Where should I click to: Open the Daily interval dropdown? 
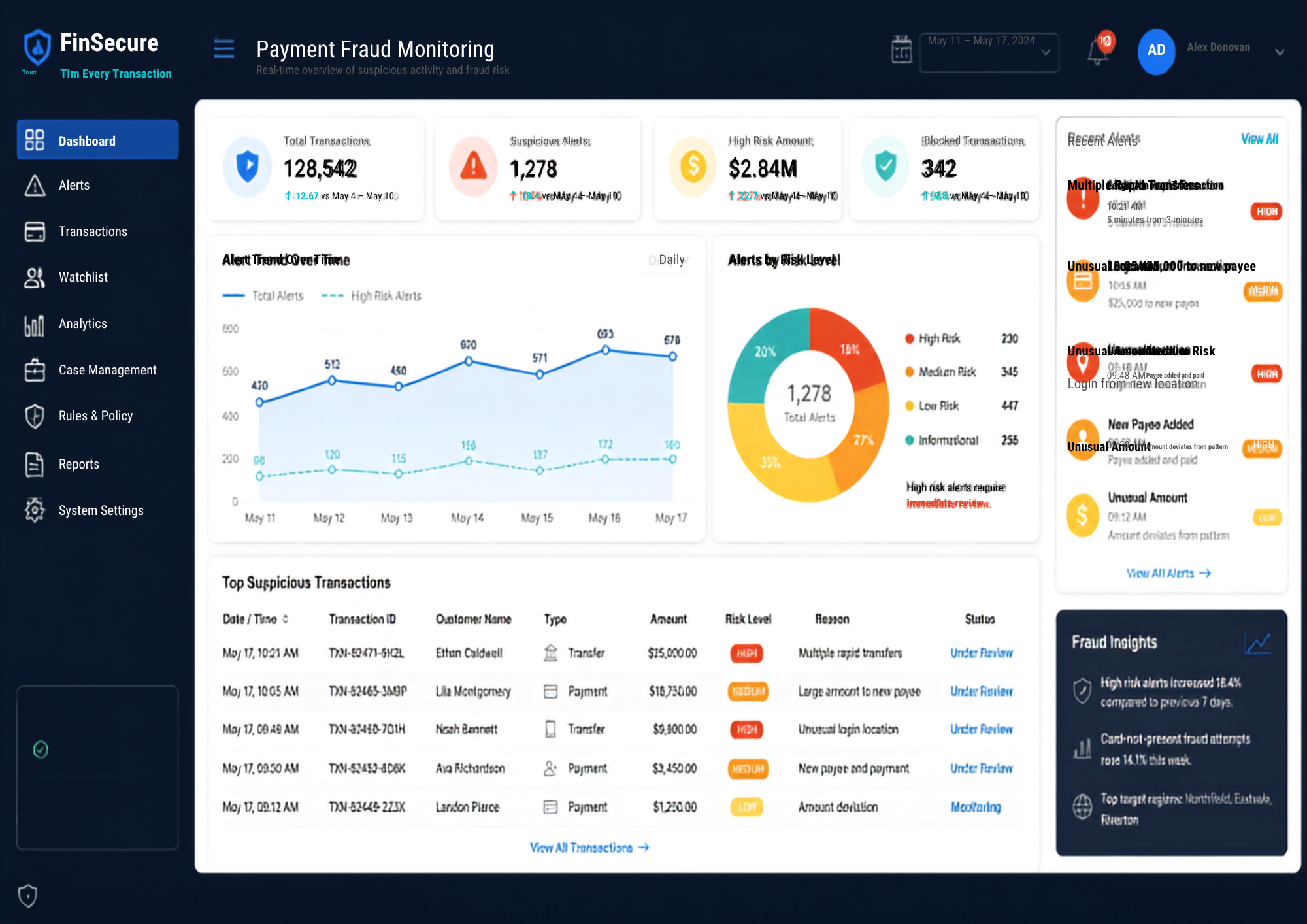(669, 260)
